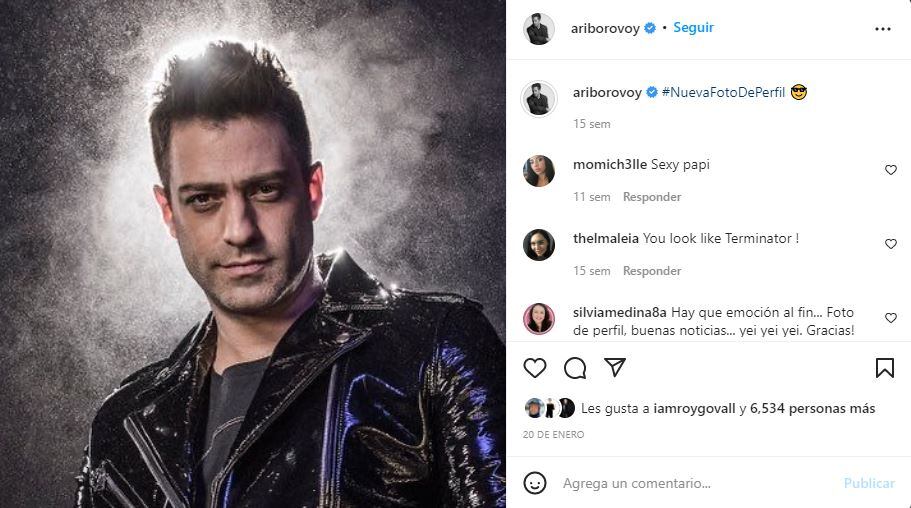This screenshot has width=911, height=508.
Task: Publish comment with Publicar button
Action: (869, 483)
